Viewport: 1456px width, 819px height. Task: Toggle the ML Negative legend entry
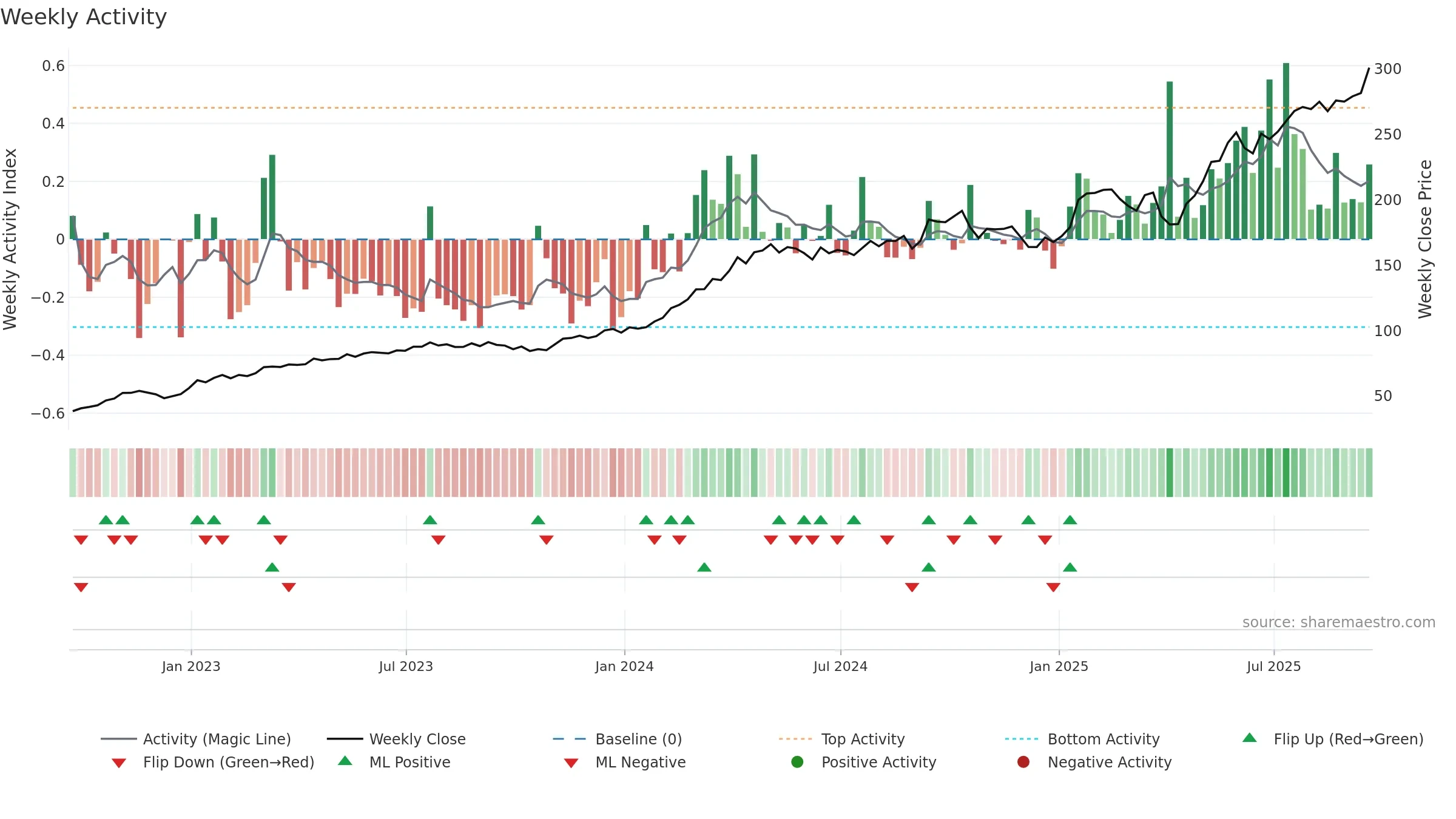625,762
